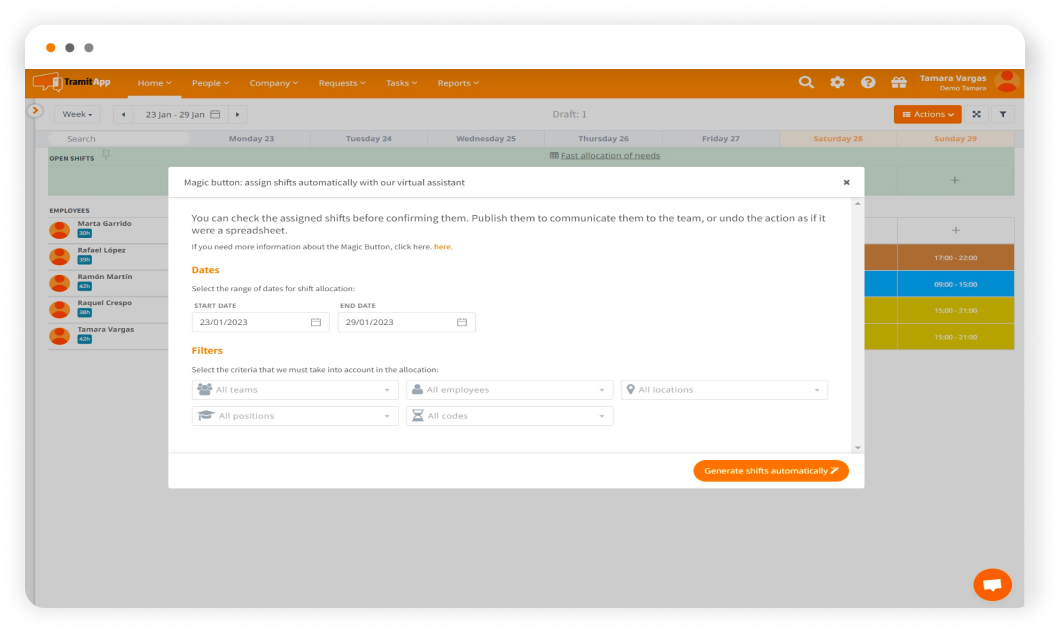Open the search magnifier in top bar
Viewport: 1061px width, 633px height.
pyautogui.click(x=806, y=83)
